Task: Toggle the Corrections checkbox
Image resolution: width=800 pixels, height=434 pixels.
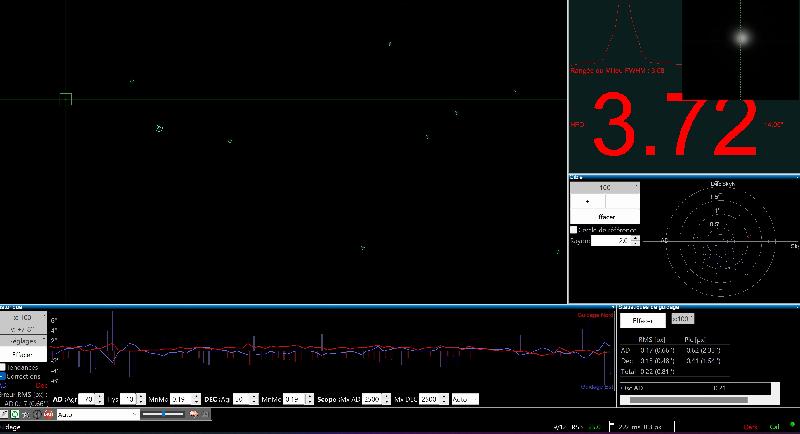Action: coord(3,376)
